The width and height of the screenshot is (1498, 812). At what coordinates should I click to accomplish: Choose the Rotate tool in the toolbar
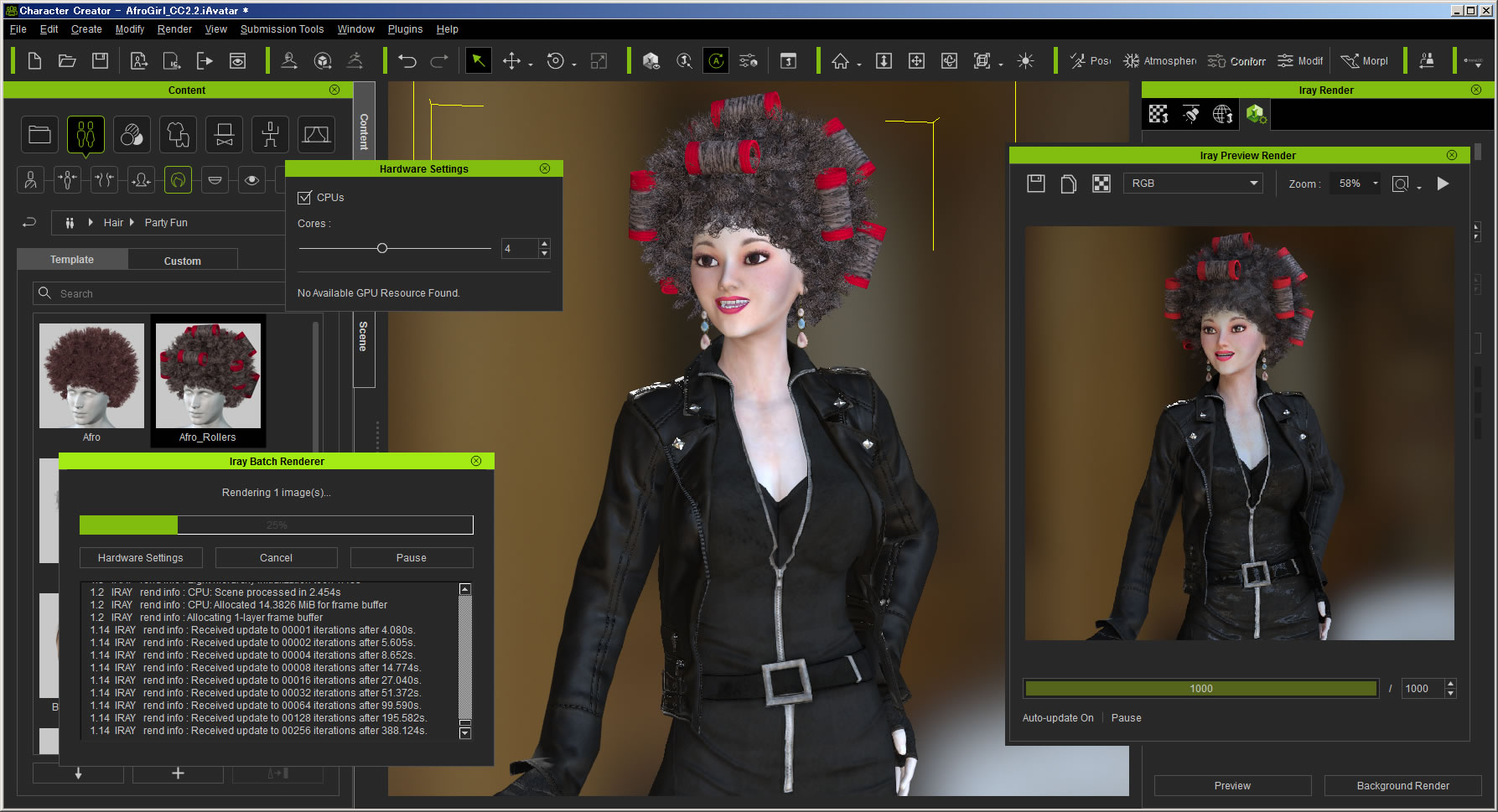(x=555, y=61)
